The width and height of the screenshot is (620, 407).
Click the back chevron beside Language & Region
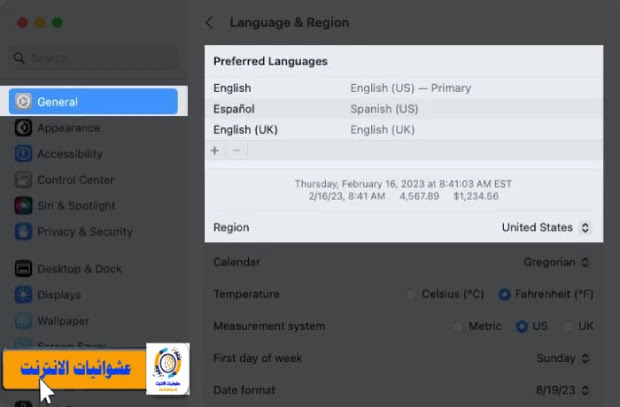(x=209, y=22)
